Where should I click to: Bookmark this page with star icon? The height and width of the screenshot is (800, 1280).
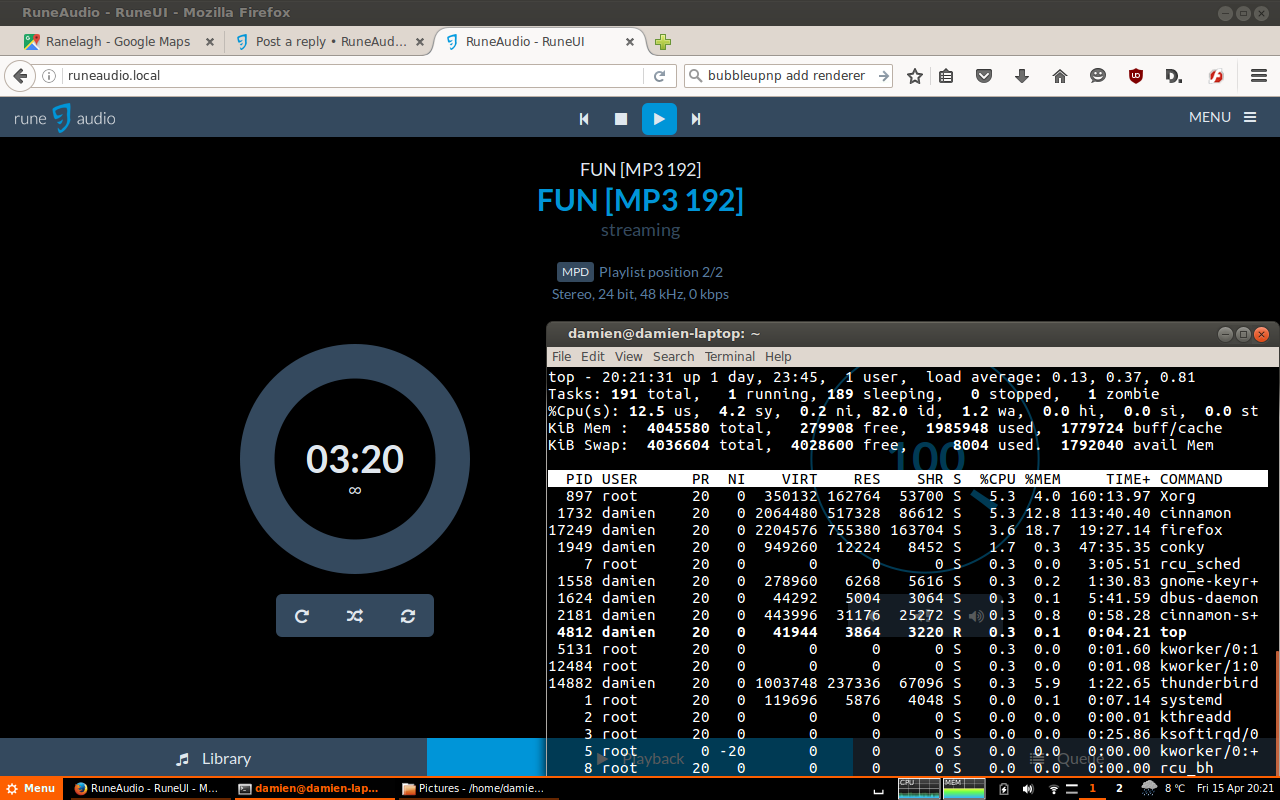click(x=915, y=76)
